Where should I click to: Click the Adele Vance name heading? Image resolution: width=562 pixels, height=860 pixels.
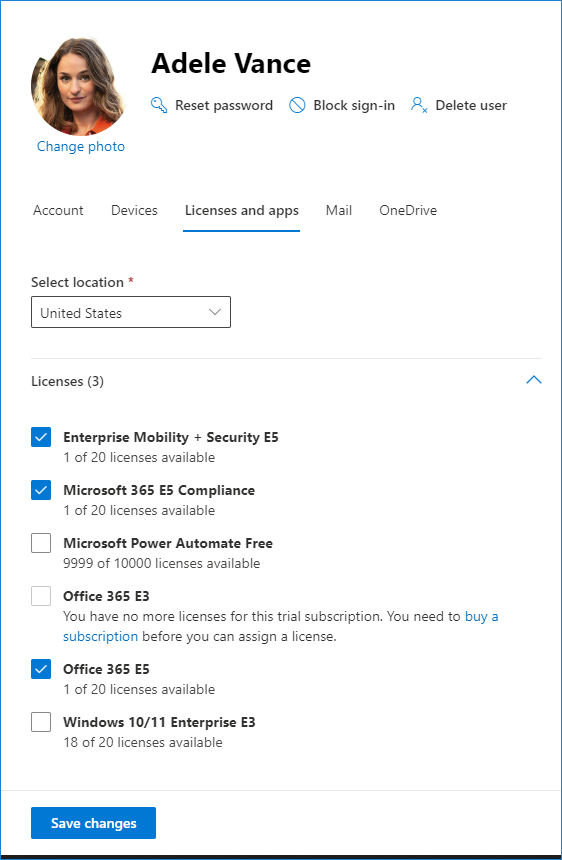pos(231,64)
